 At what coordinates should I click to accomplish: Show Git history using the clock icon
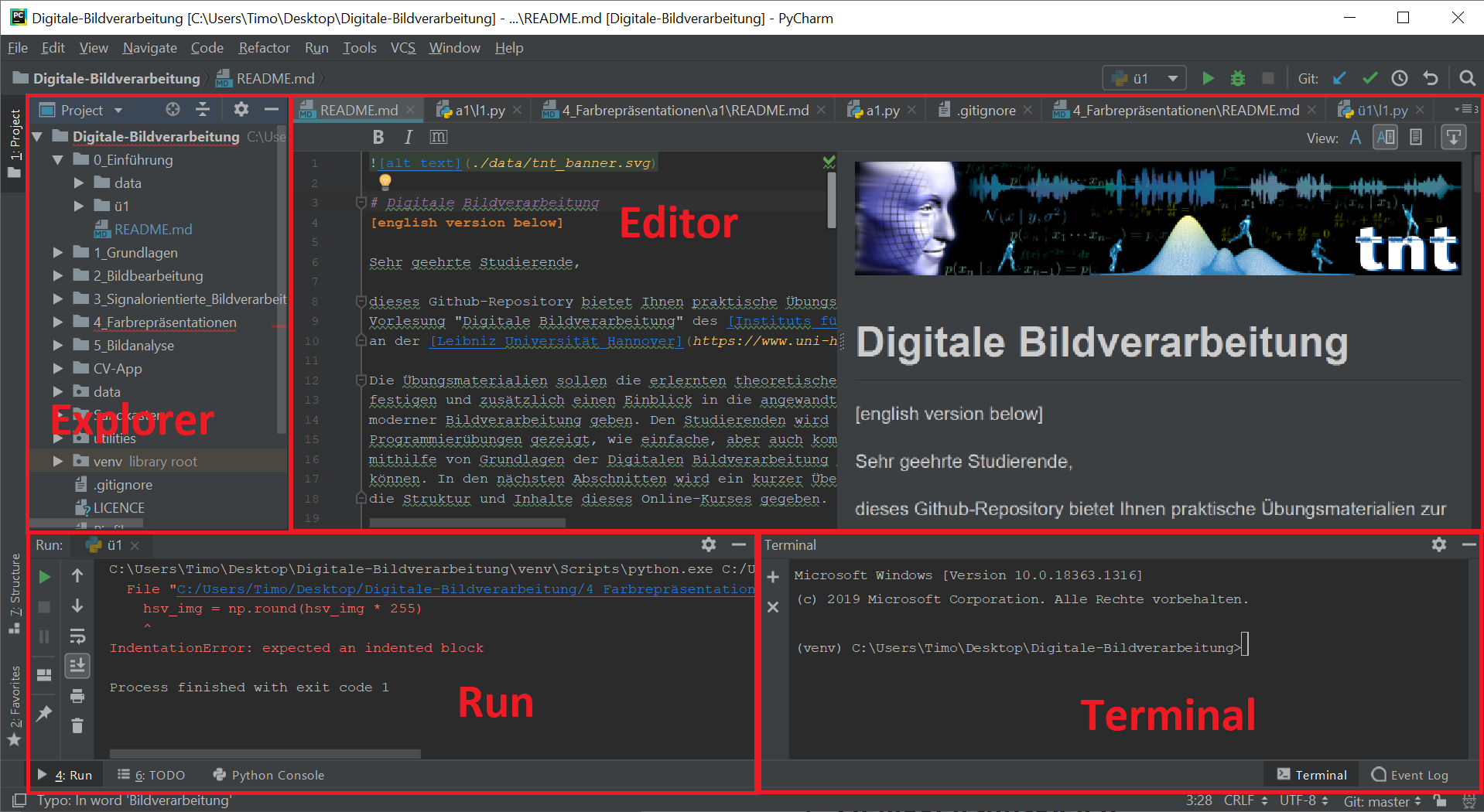point(1400,77)
